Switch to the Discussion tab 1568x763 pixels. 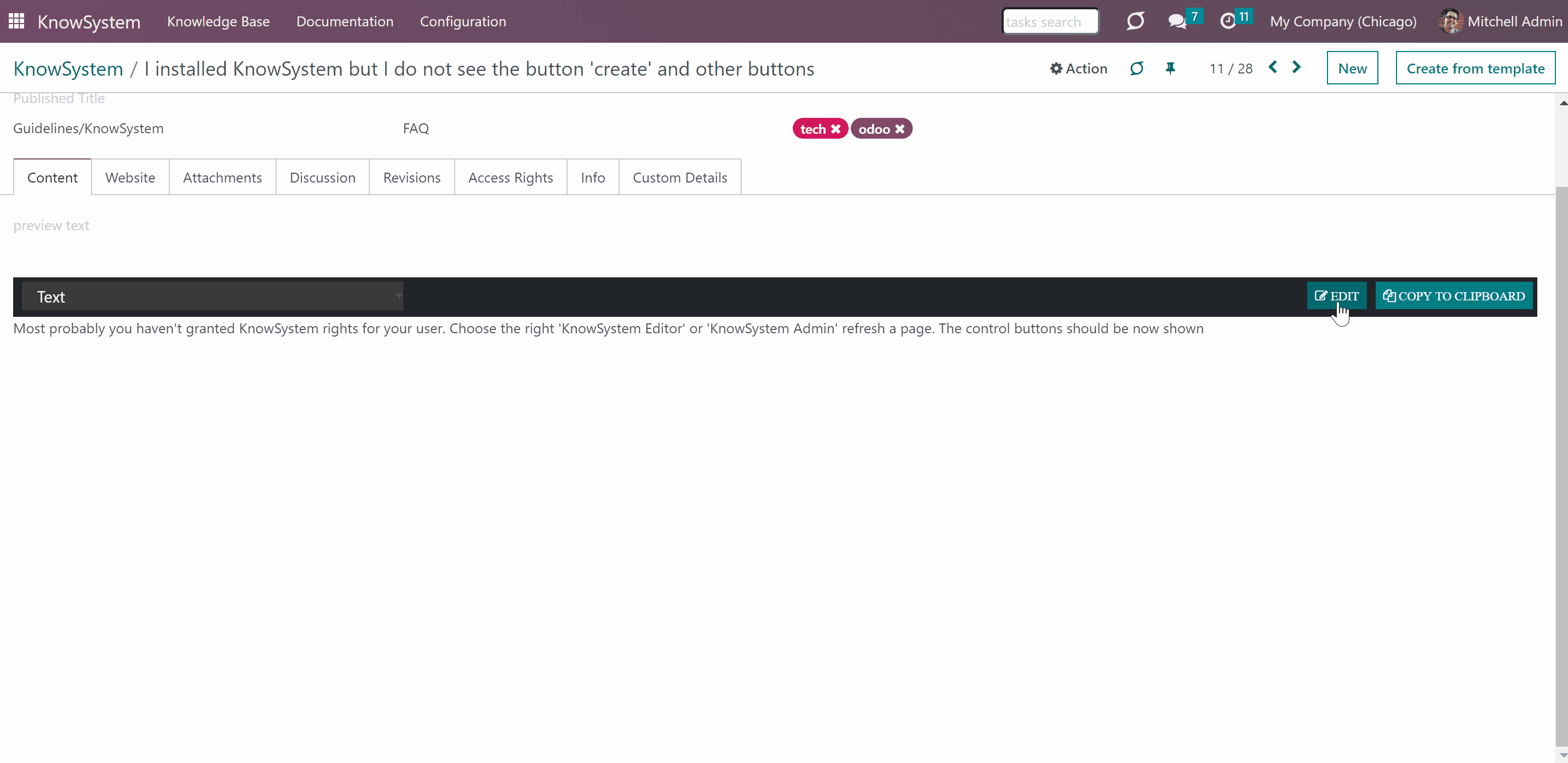point(323,177)
